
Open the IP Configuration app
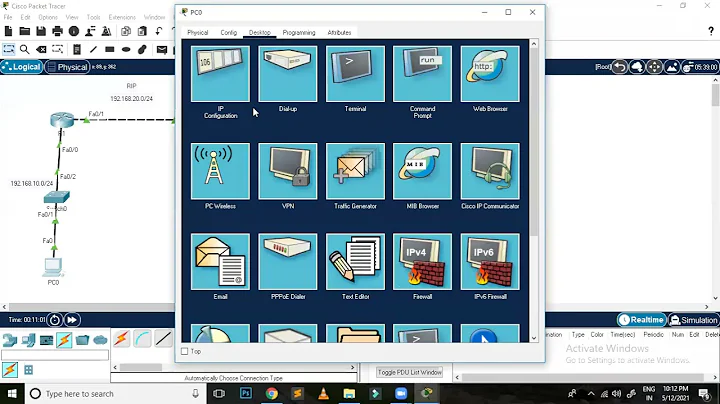click(x=220, y=73)
